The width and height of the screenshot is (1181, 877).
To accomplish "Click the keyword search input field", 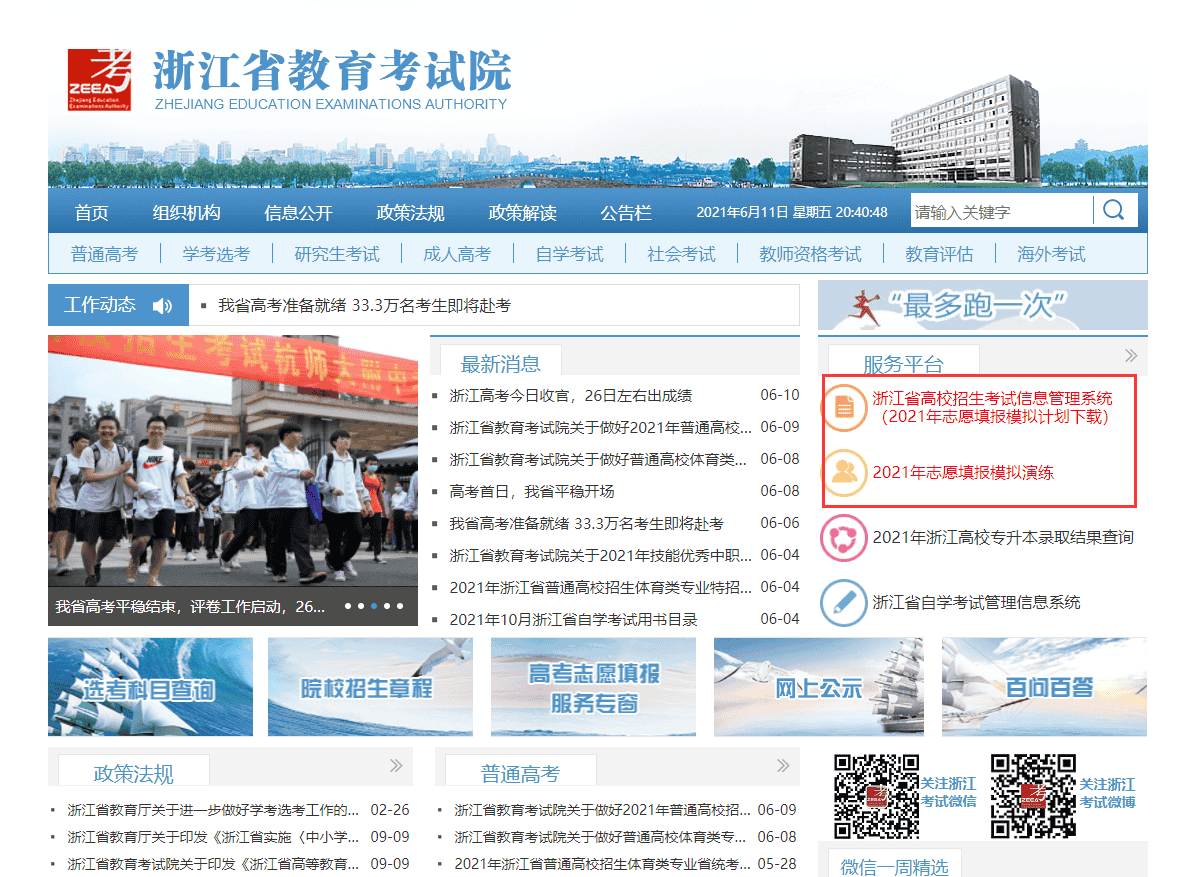I will [1000, 212].
